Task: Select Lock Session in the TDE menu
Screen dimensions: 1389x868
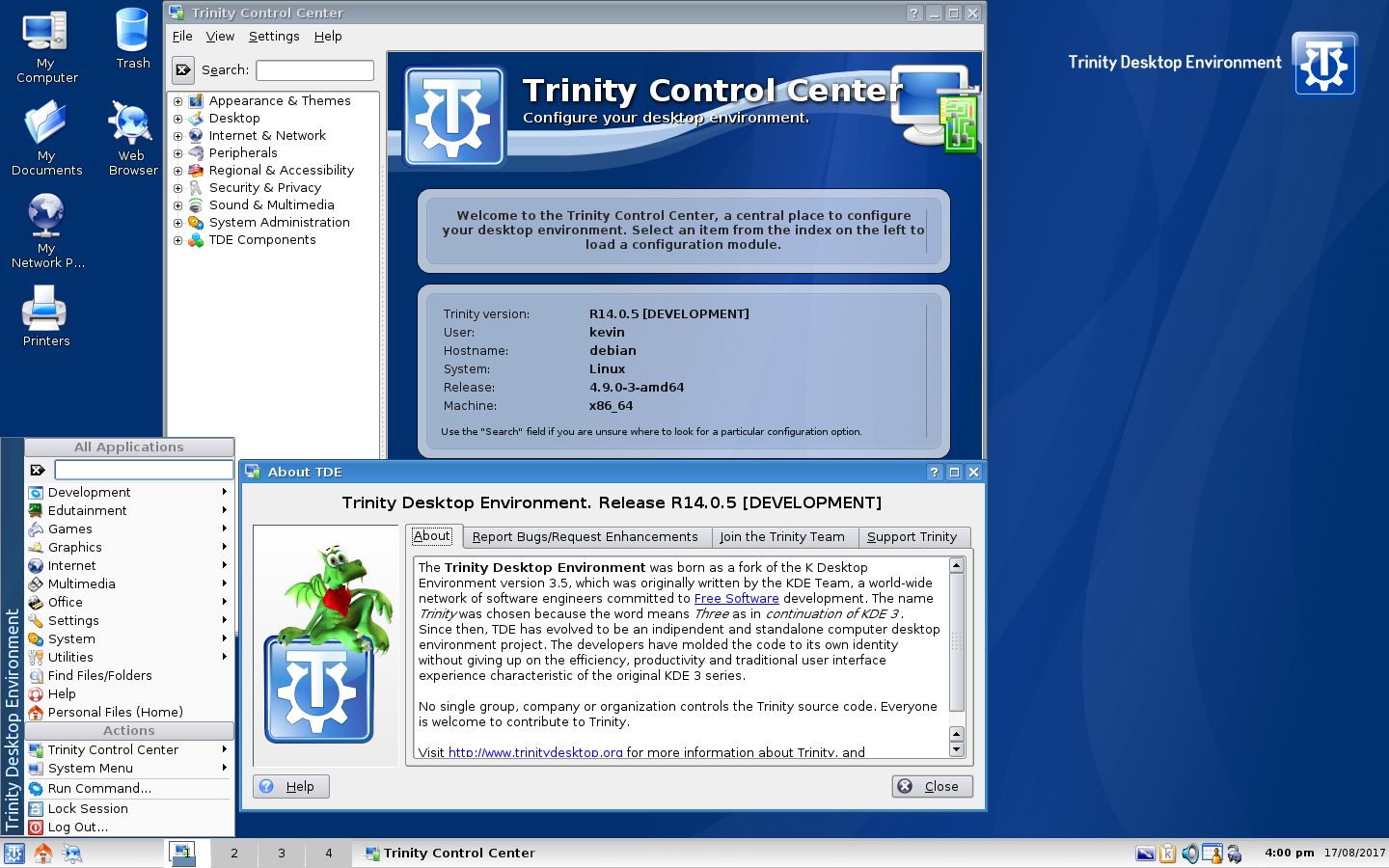Action: 88,808
